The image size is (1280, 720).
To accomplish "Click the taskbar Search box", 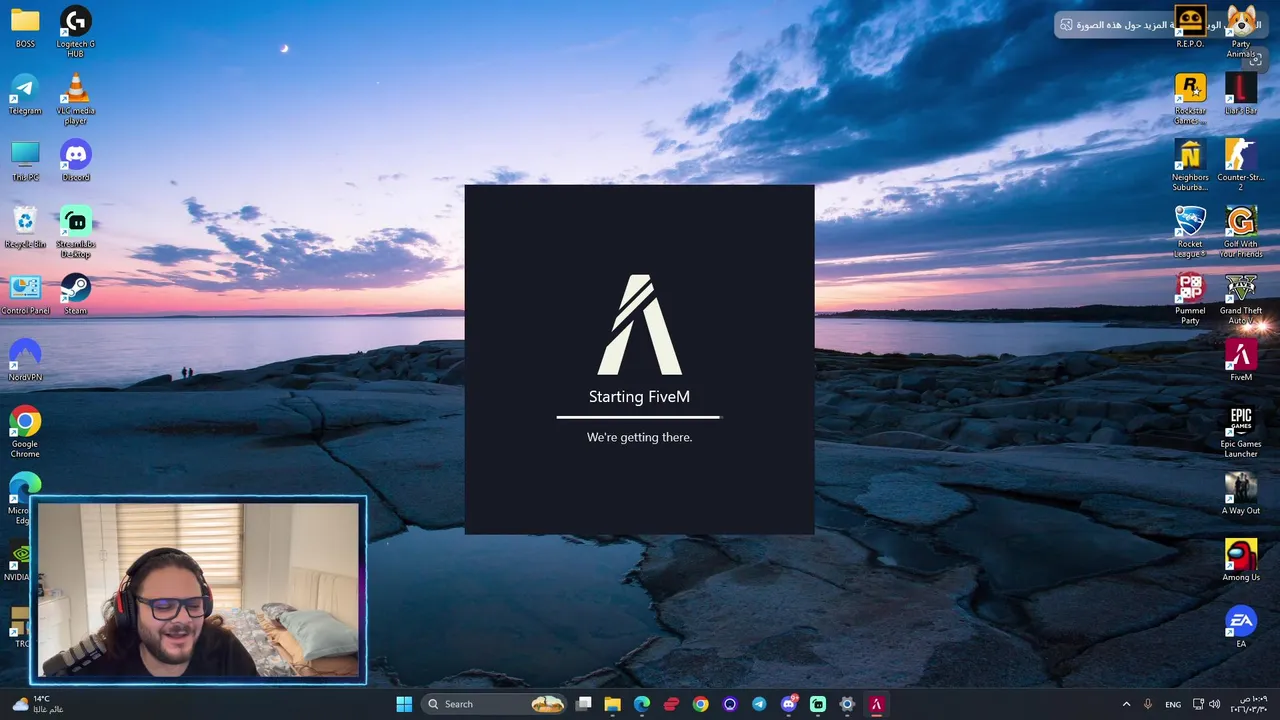I will point(493,704).
